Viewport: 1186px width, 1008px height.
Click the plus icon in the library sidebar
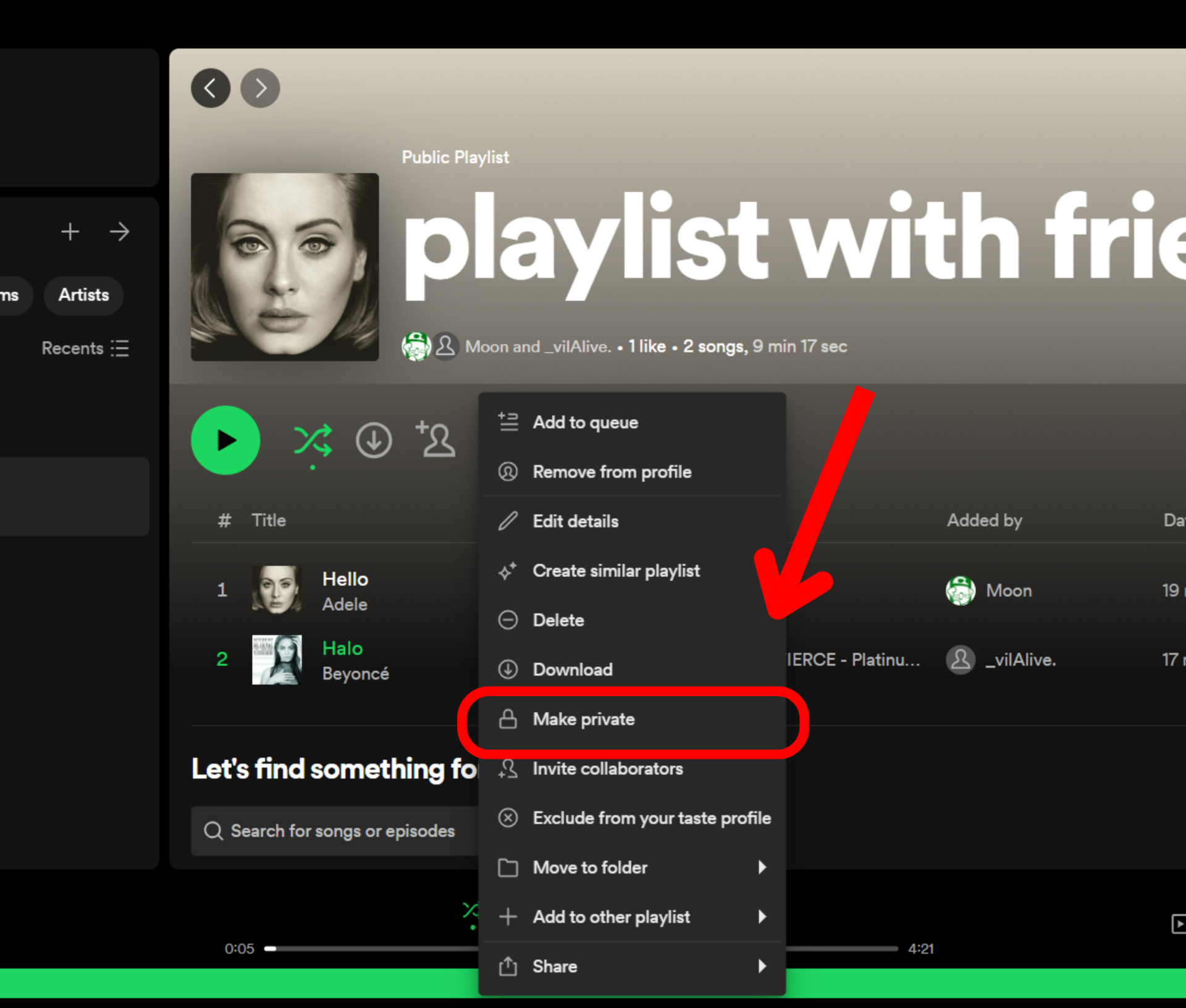click(70, 232)
